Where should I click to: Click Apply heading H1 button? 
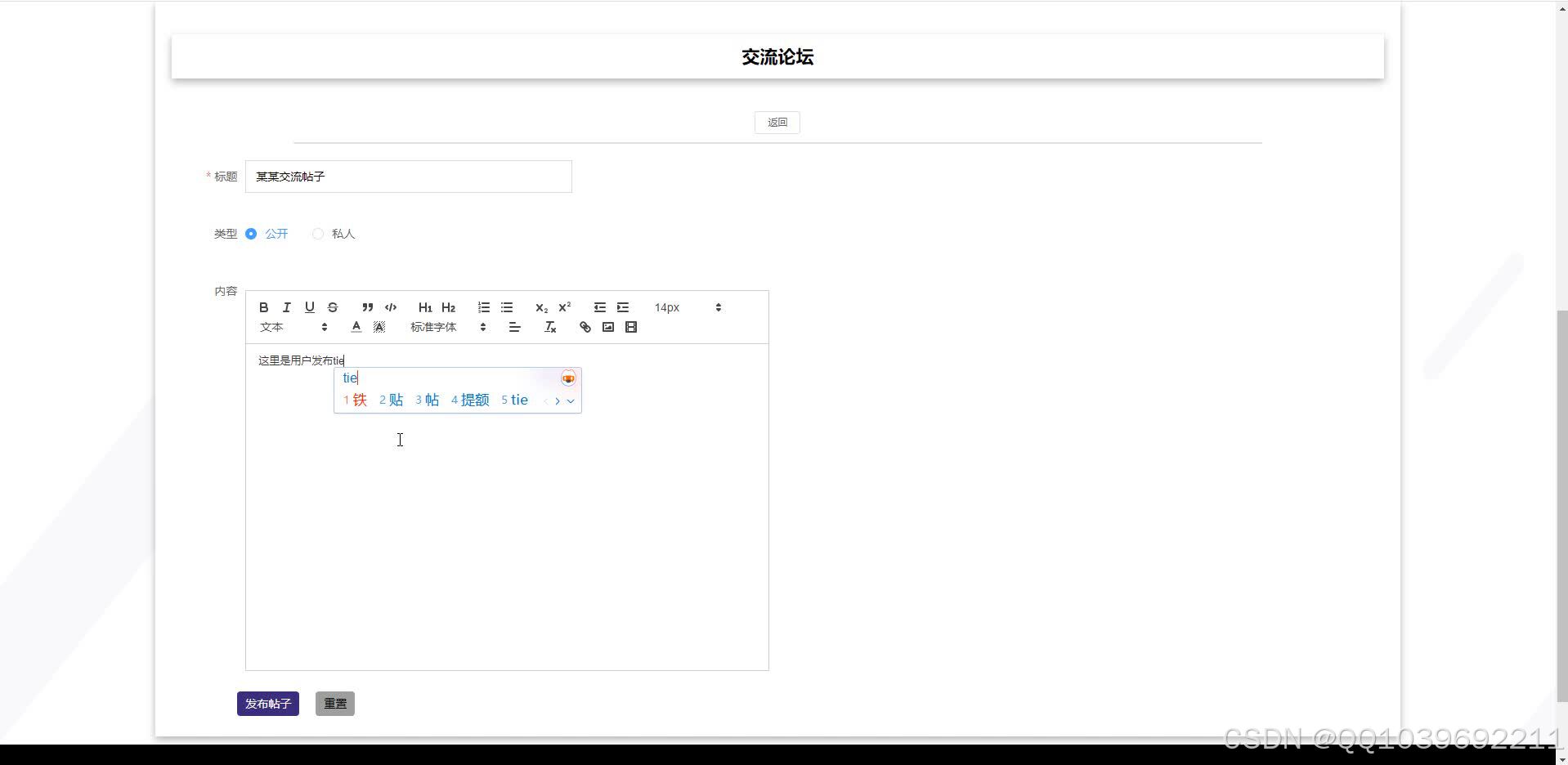pyautogui.click(x=424, y=307)
